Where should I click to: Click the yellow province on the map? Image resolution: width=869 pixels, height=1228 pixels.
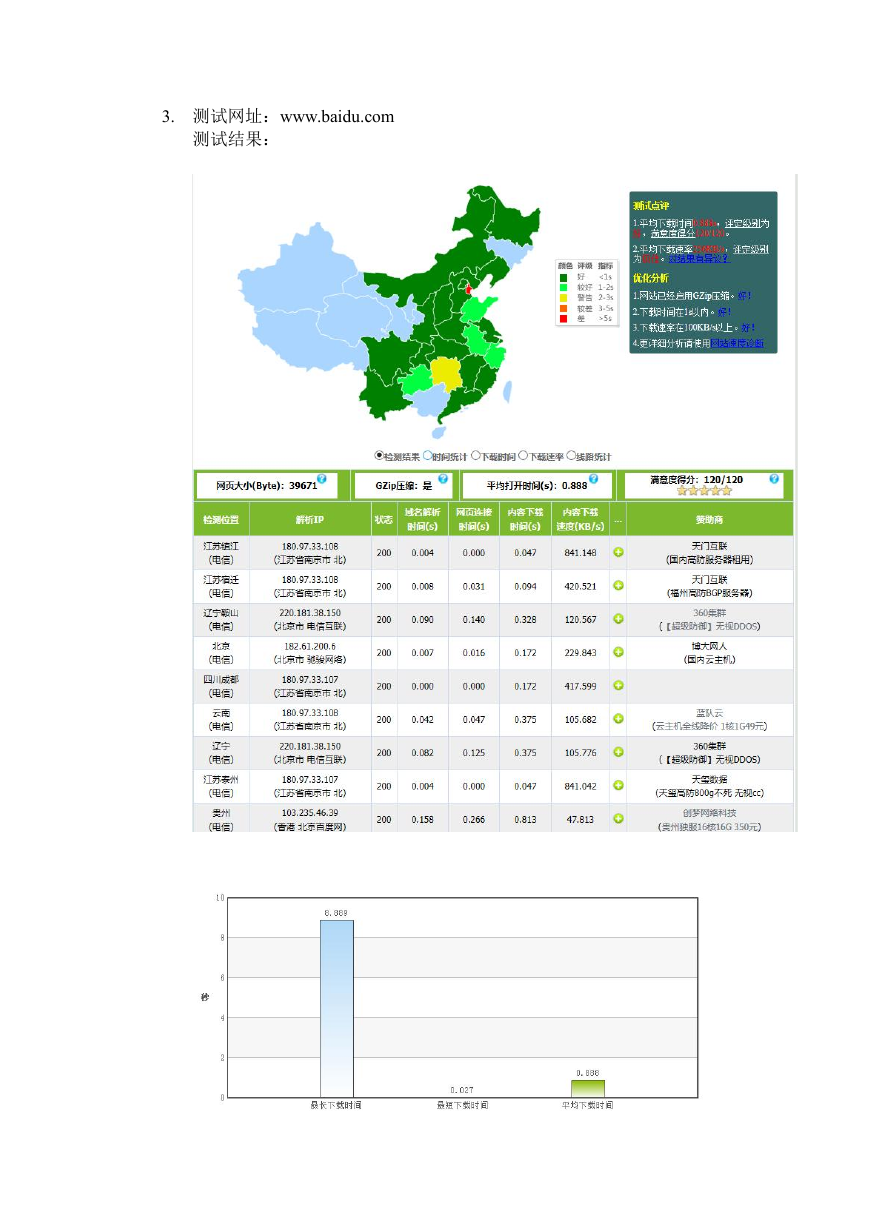[x=446, y=374]
